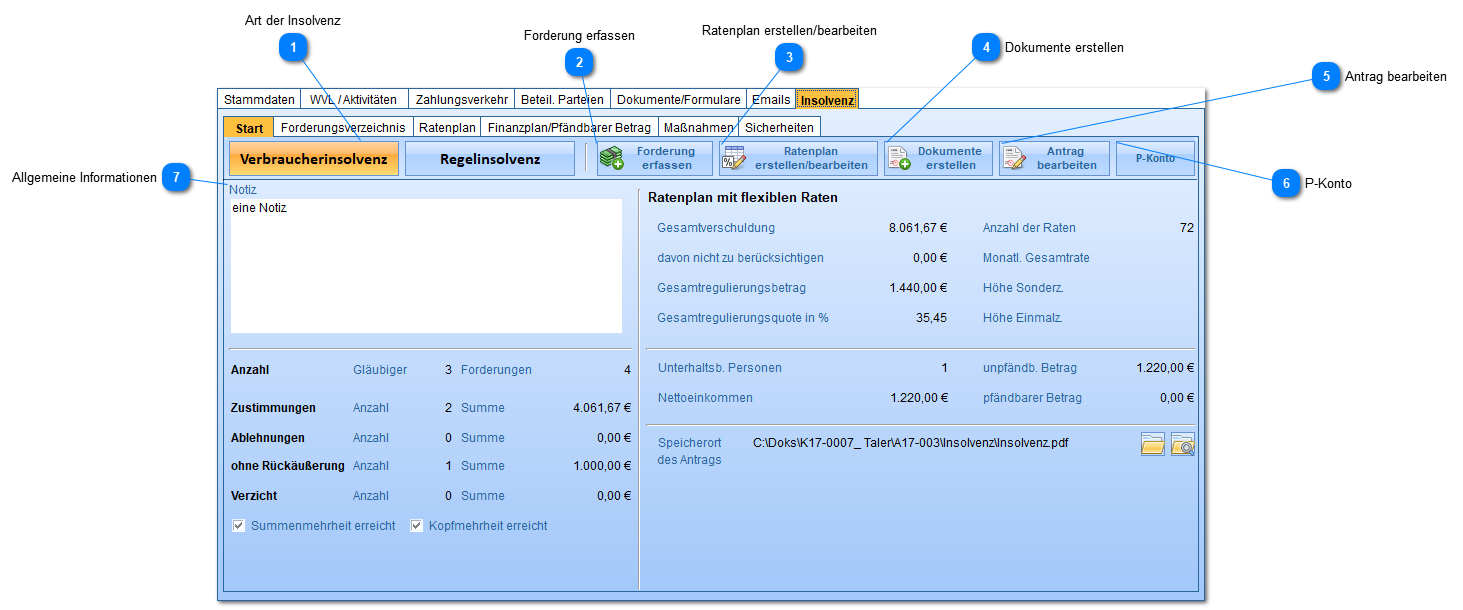Click the Gesamtregulierungsquote value "35,45"
This screenshot has height=610, width=1463.
[932, 318]
